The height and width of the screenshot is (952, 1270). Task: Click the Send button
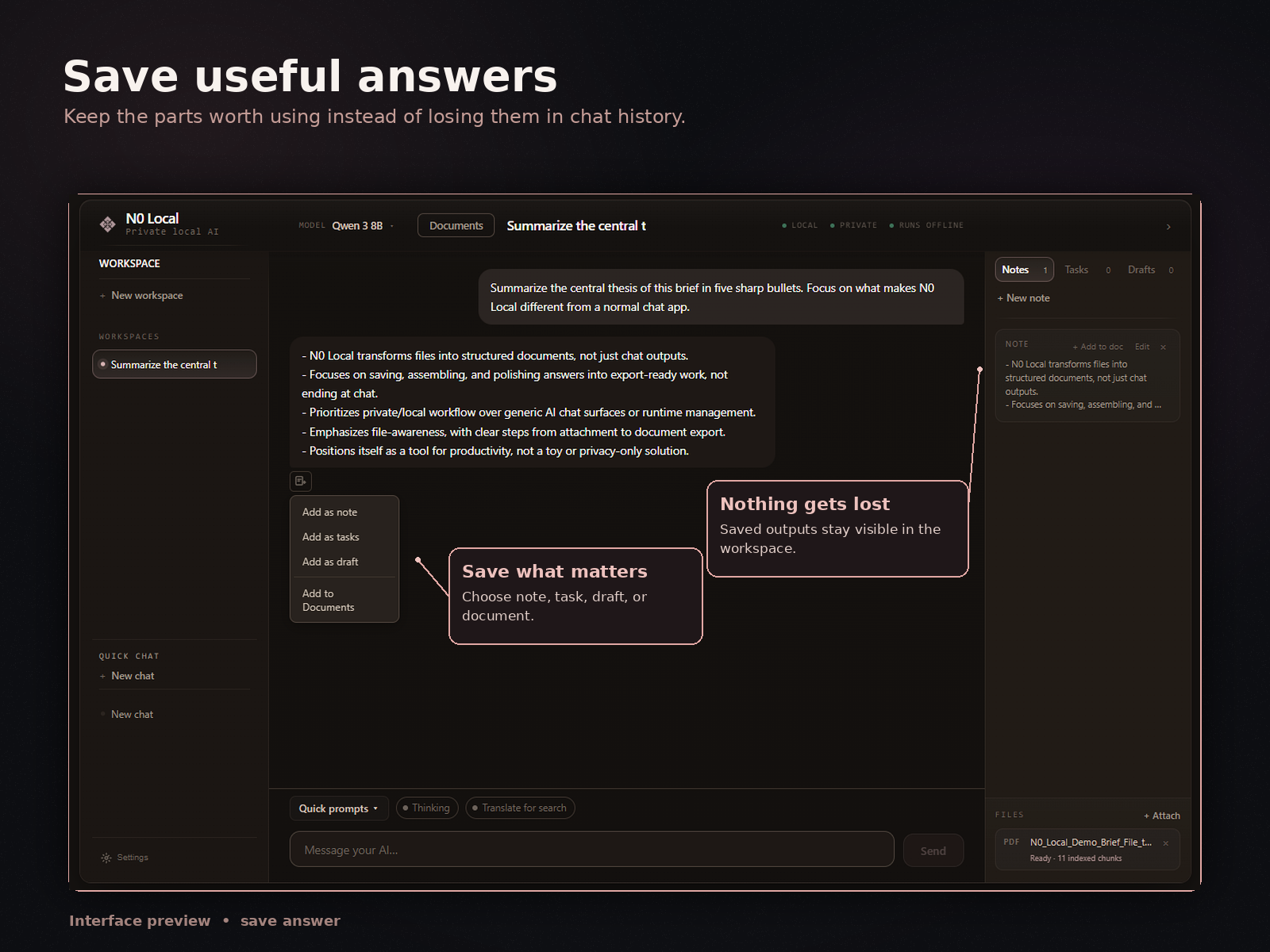[933, 850]
